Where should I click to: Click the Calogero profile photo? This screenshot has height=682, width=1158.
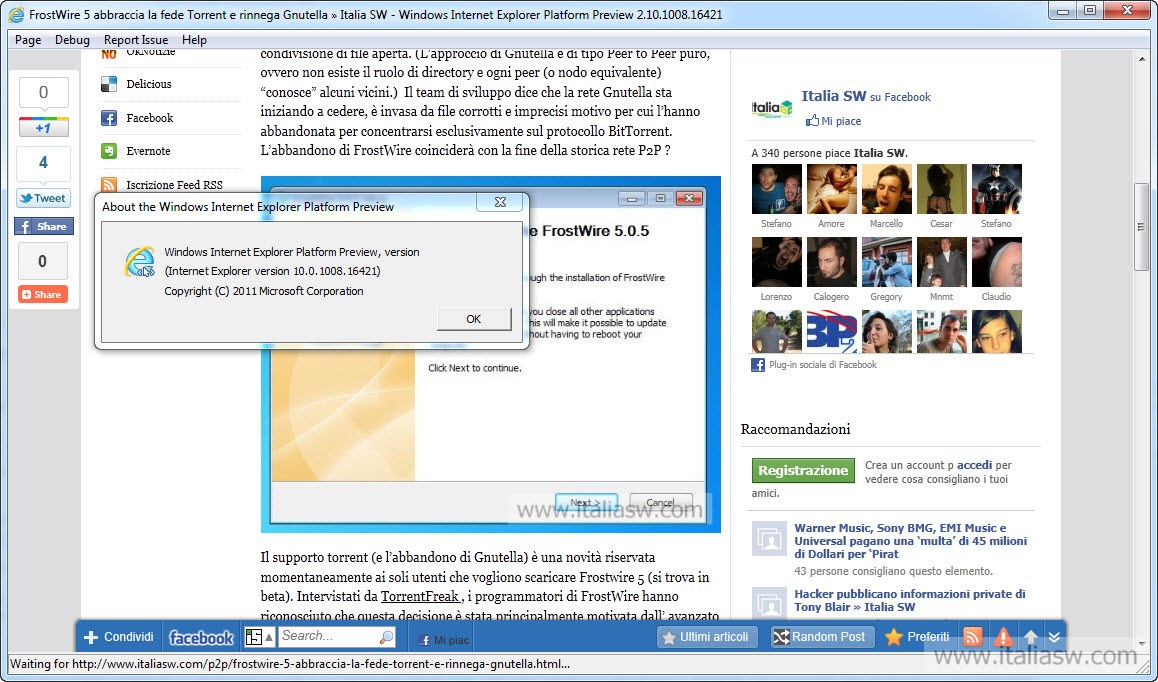pos(832,262)
